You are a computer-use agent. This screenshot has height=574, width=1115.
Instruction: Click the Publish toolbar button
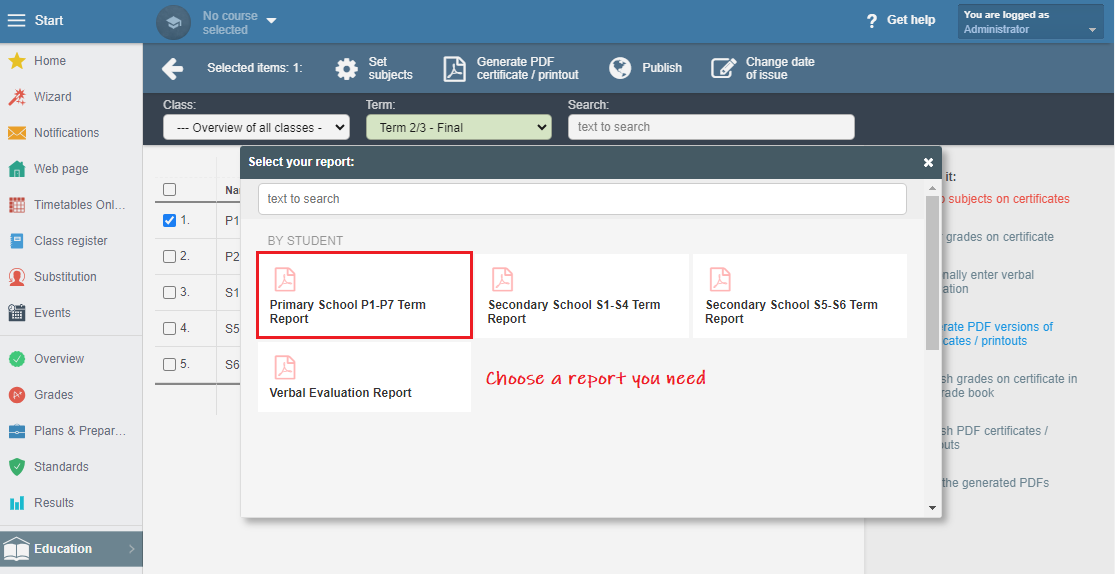(646, 68)
